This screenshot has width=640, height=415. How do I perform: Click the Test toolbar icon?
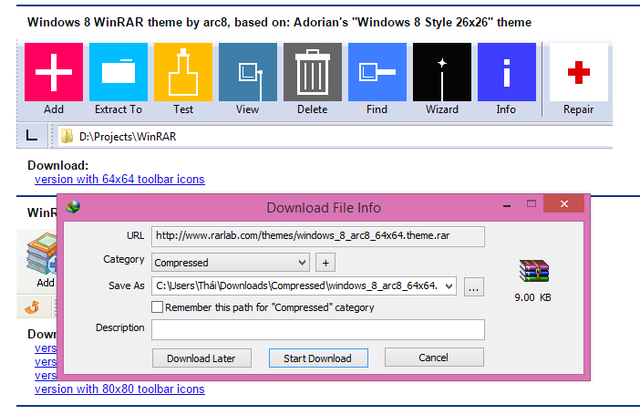[183, 72]
